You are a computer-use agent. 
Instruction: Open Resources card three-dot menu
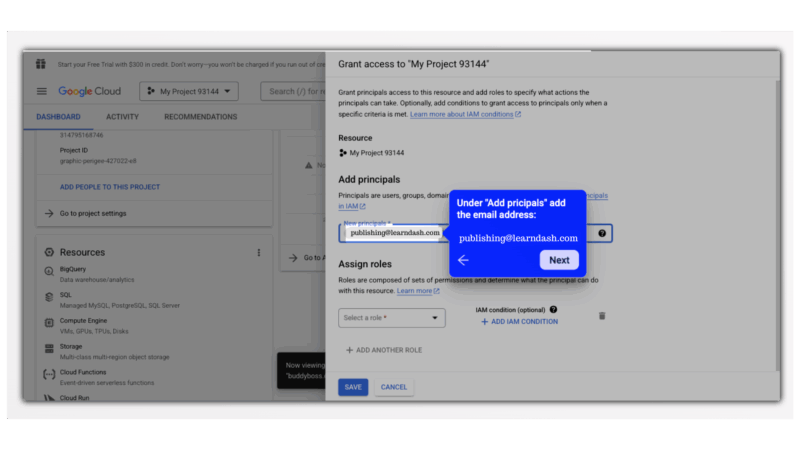tap(259, 253)
